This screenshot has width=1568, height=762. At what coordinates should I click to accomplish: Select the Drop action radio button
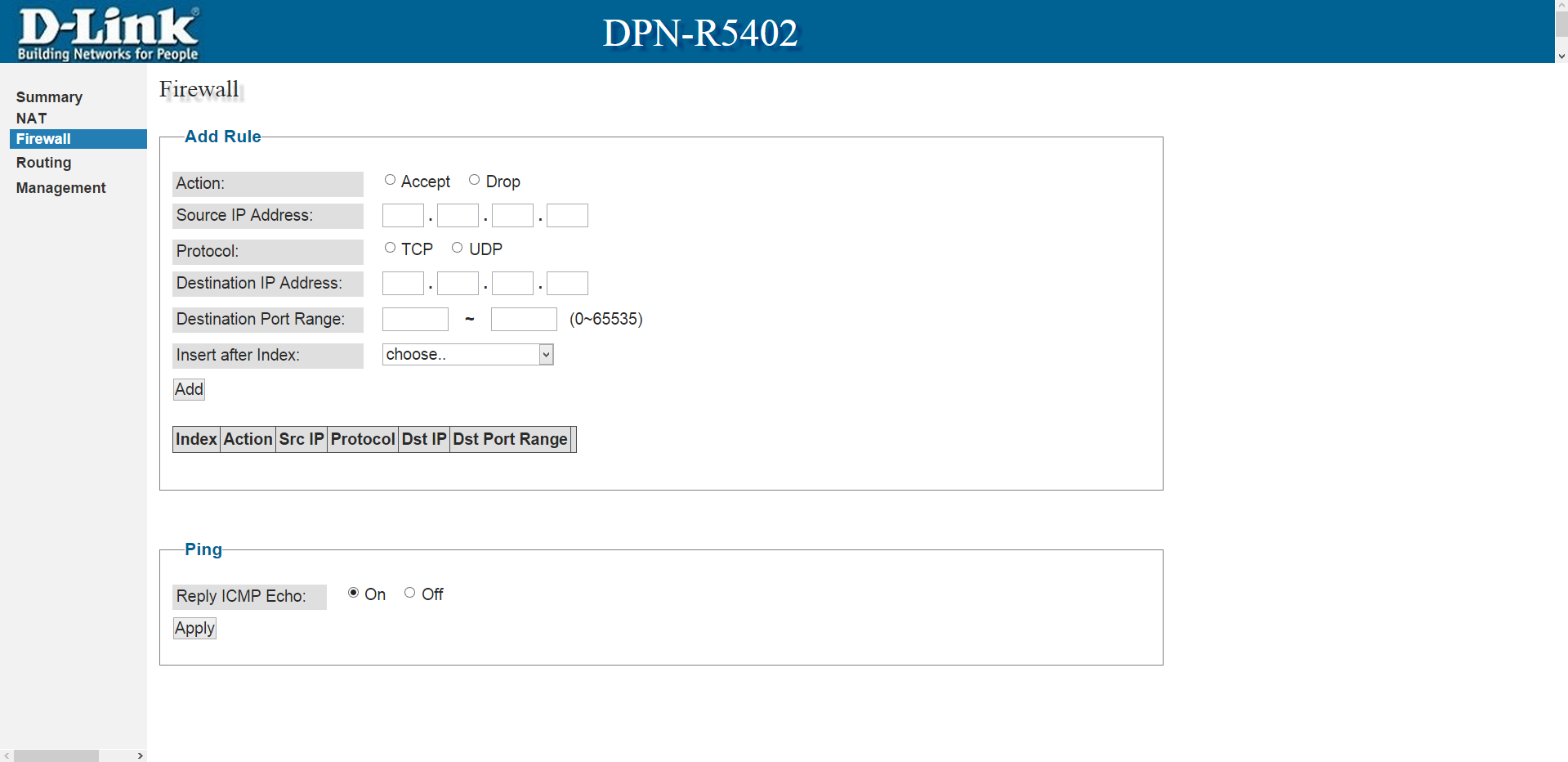pos(474,180)
